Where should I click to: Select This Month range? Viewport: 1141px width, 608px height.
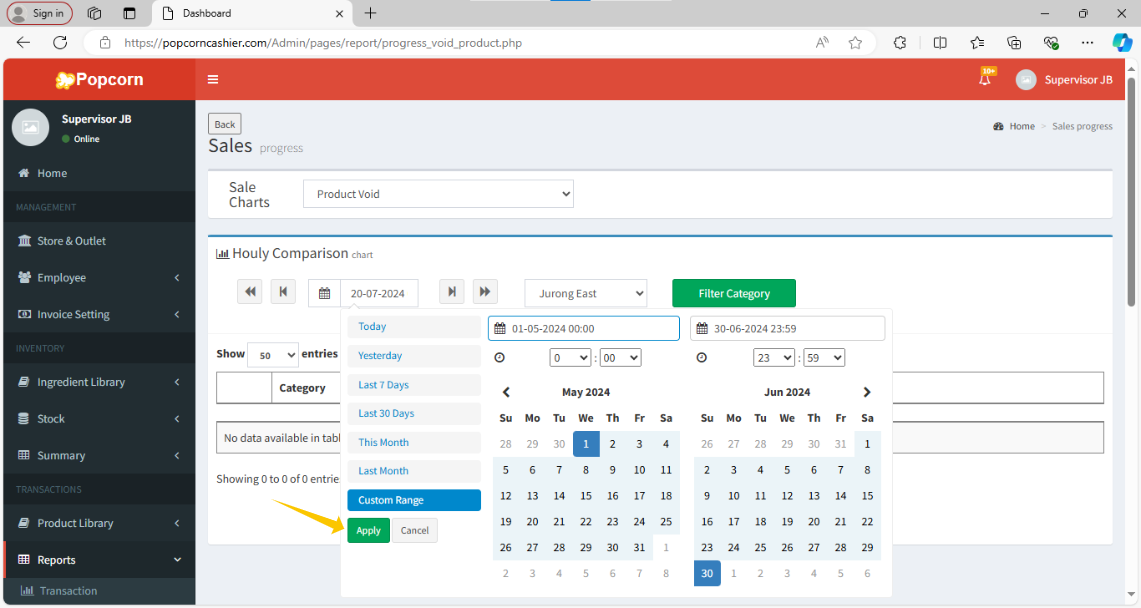[x=414, y=442]
